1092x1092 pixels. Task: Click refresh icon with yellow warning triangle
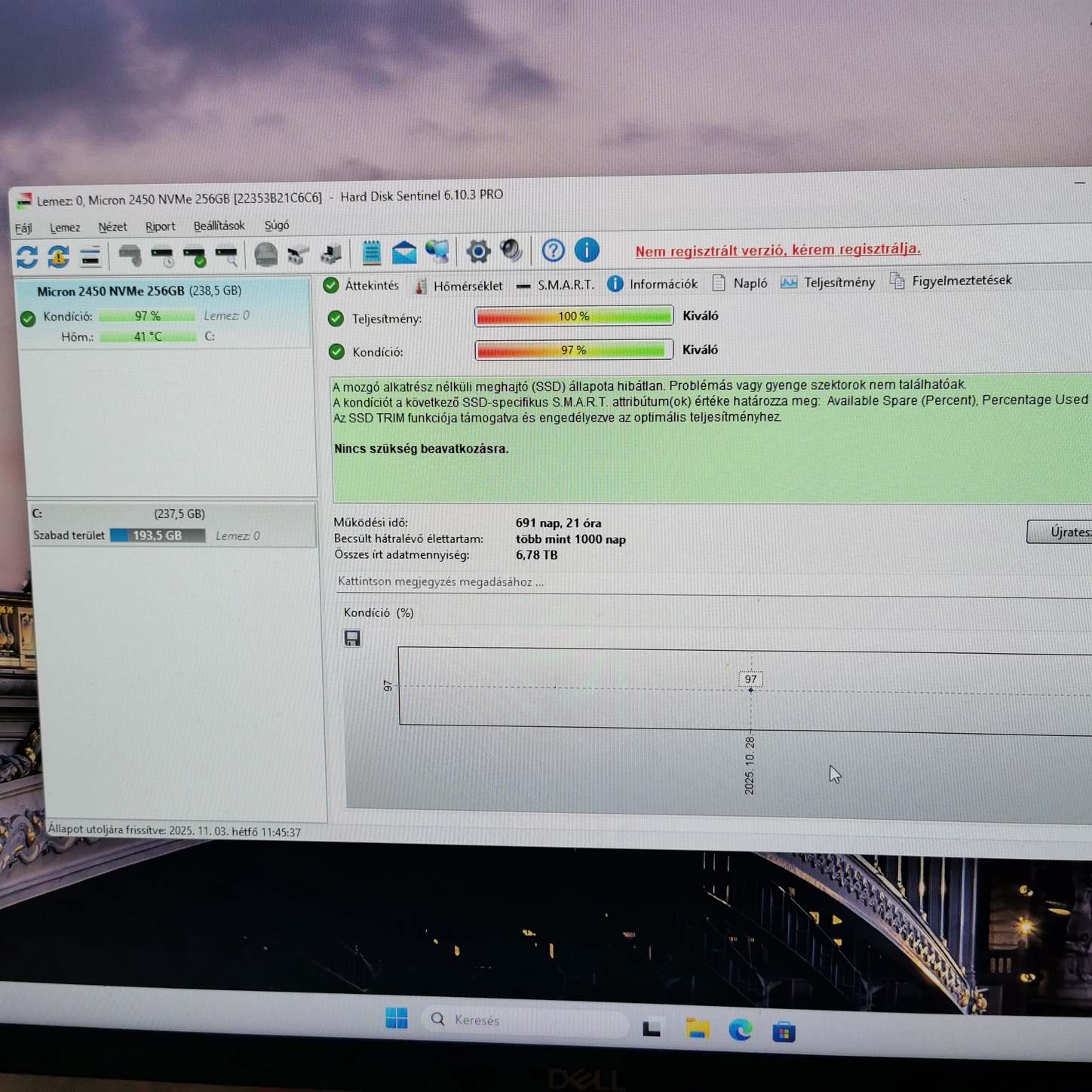click(x=59, y=257)
